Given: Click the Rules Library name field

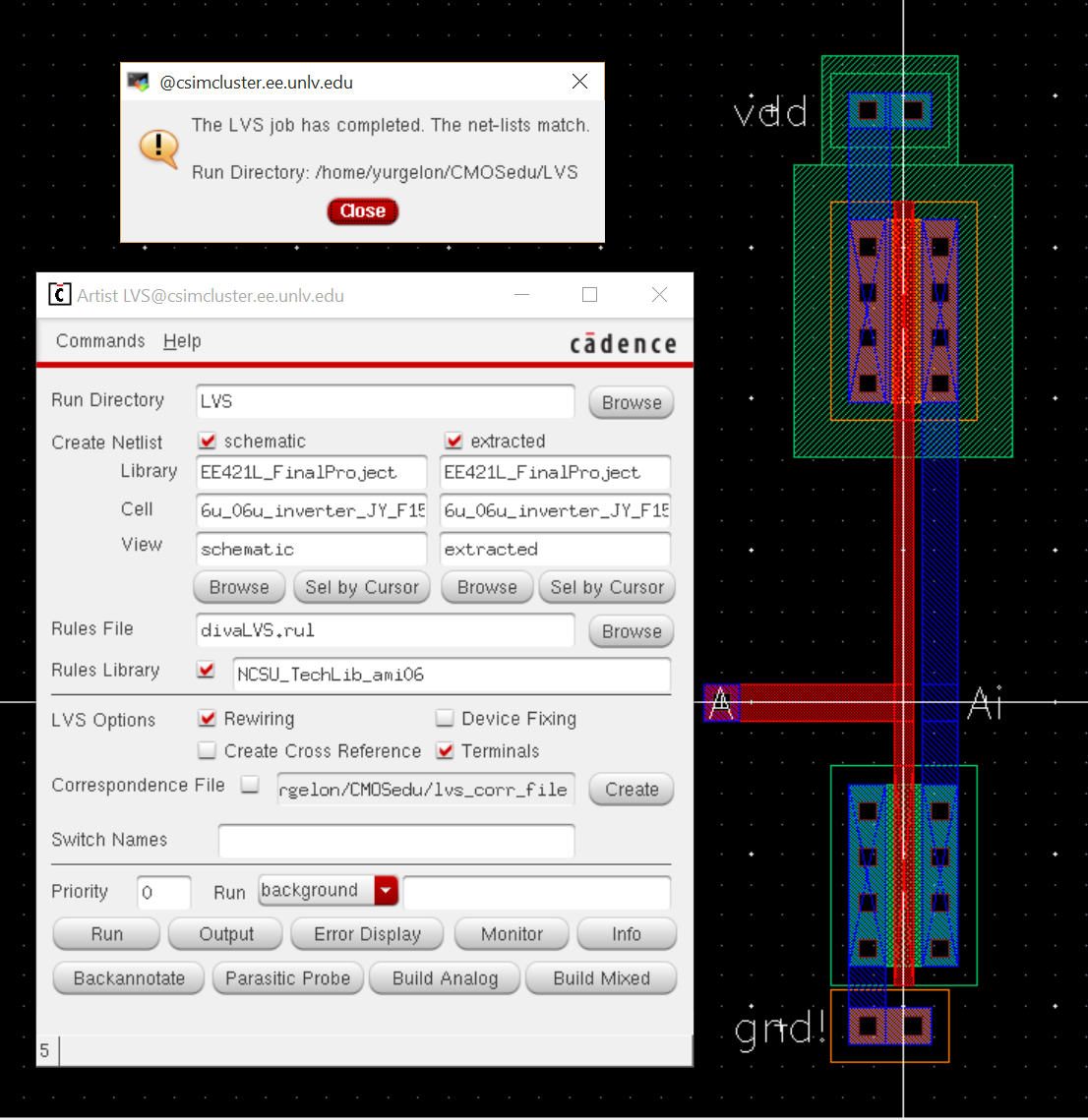Looking at the screenshot, I should [452, 675].
